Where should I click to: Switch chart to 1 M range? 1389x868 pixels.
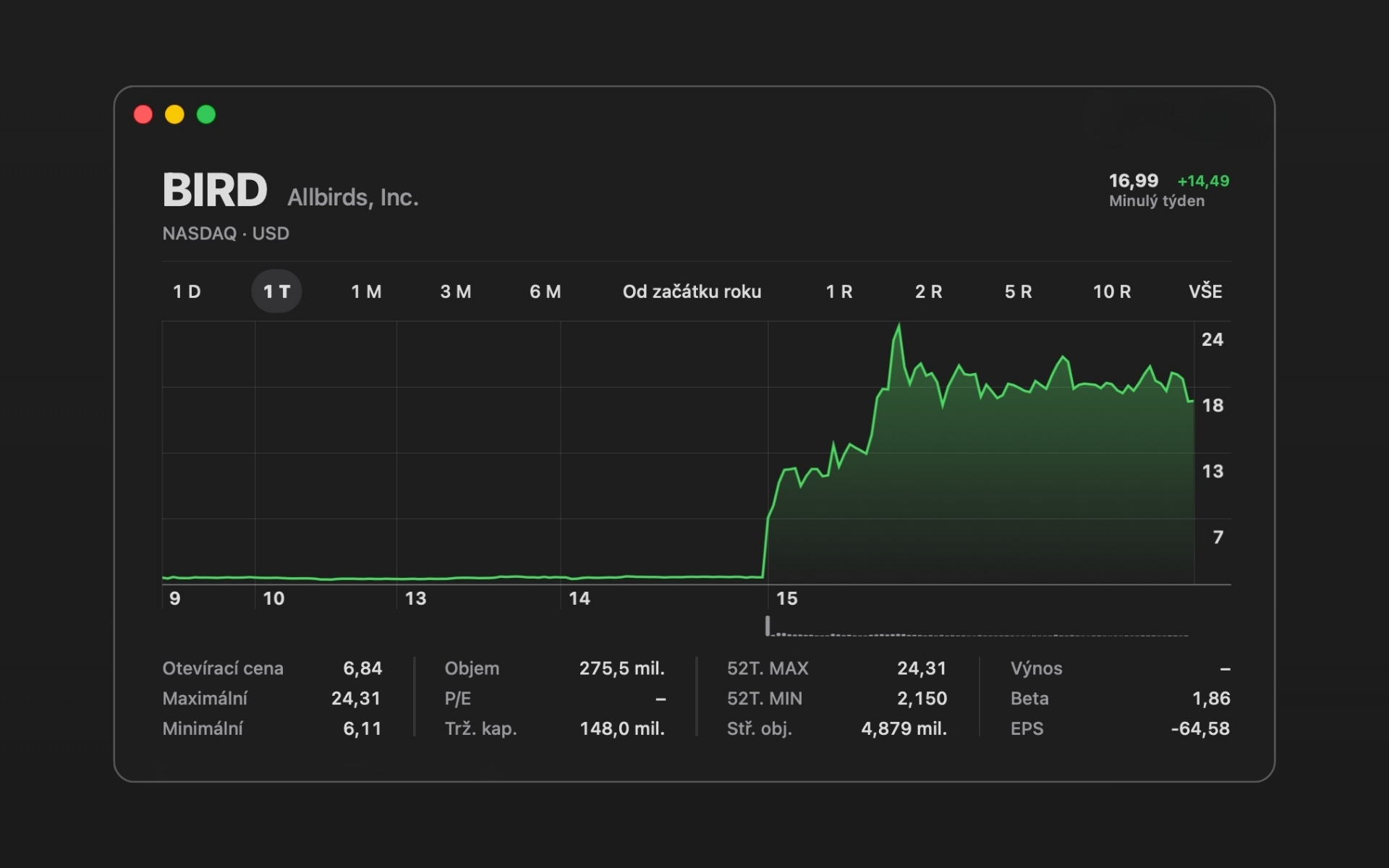coord(366,292)
